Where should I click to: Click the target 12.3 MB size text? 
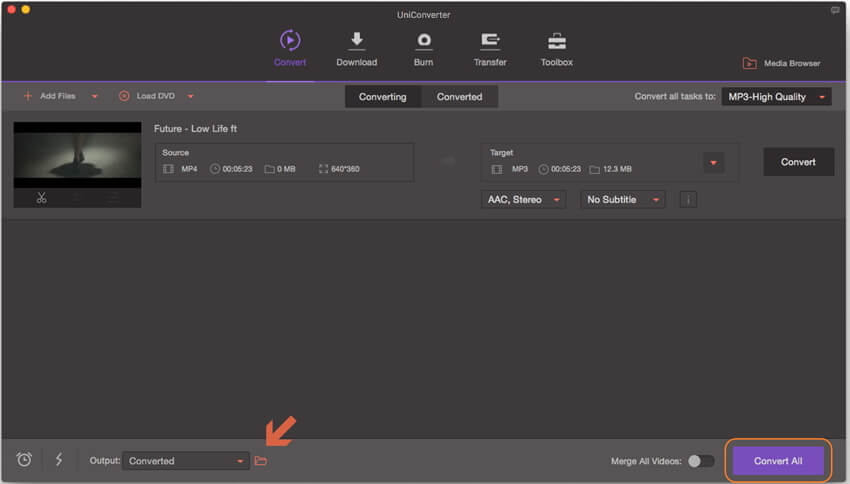[617, 169]
